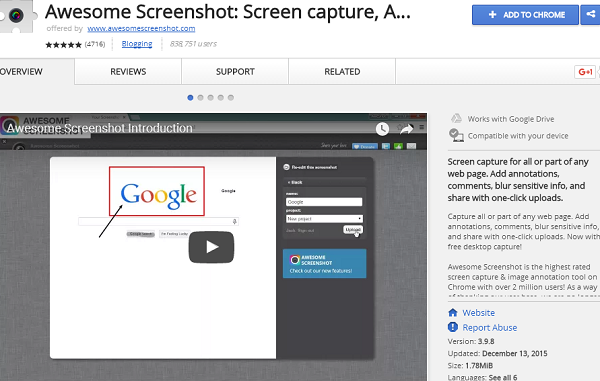The image size is (600, 381).
Task: Switch to the Overview tab
Action: [x=37, y=72]
